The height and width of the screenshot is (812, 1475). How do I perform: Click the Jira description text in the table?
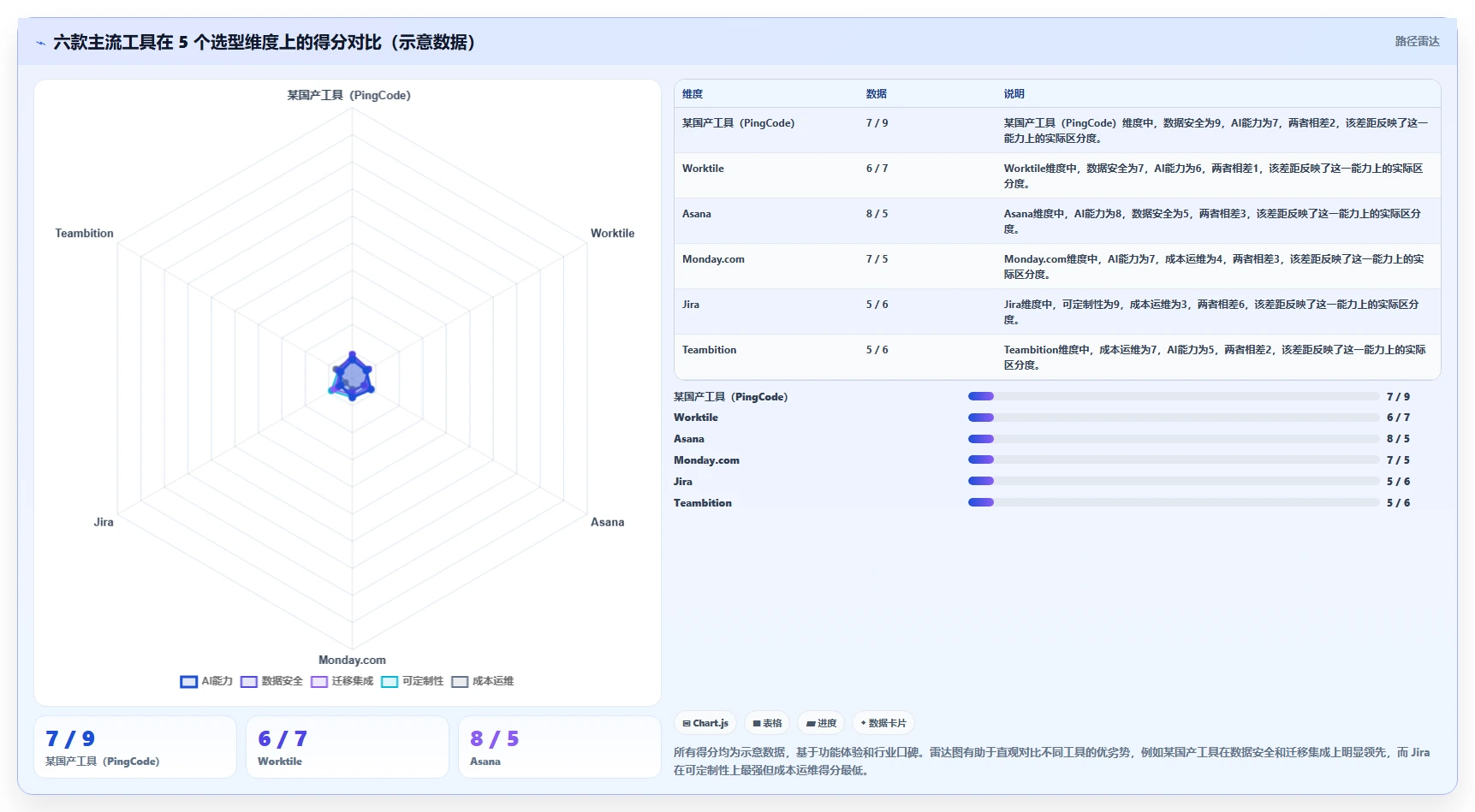point(1211,312)
